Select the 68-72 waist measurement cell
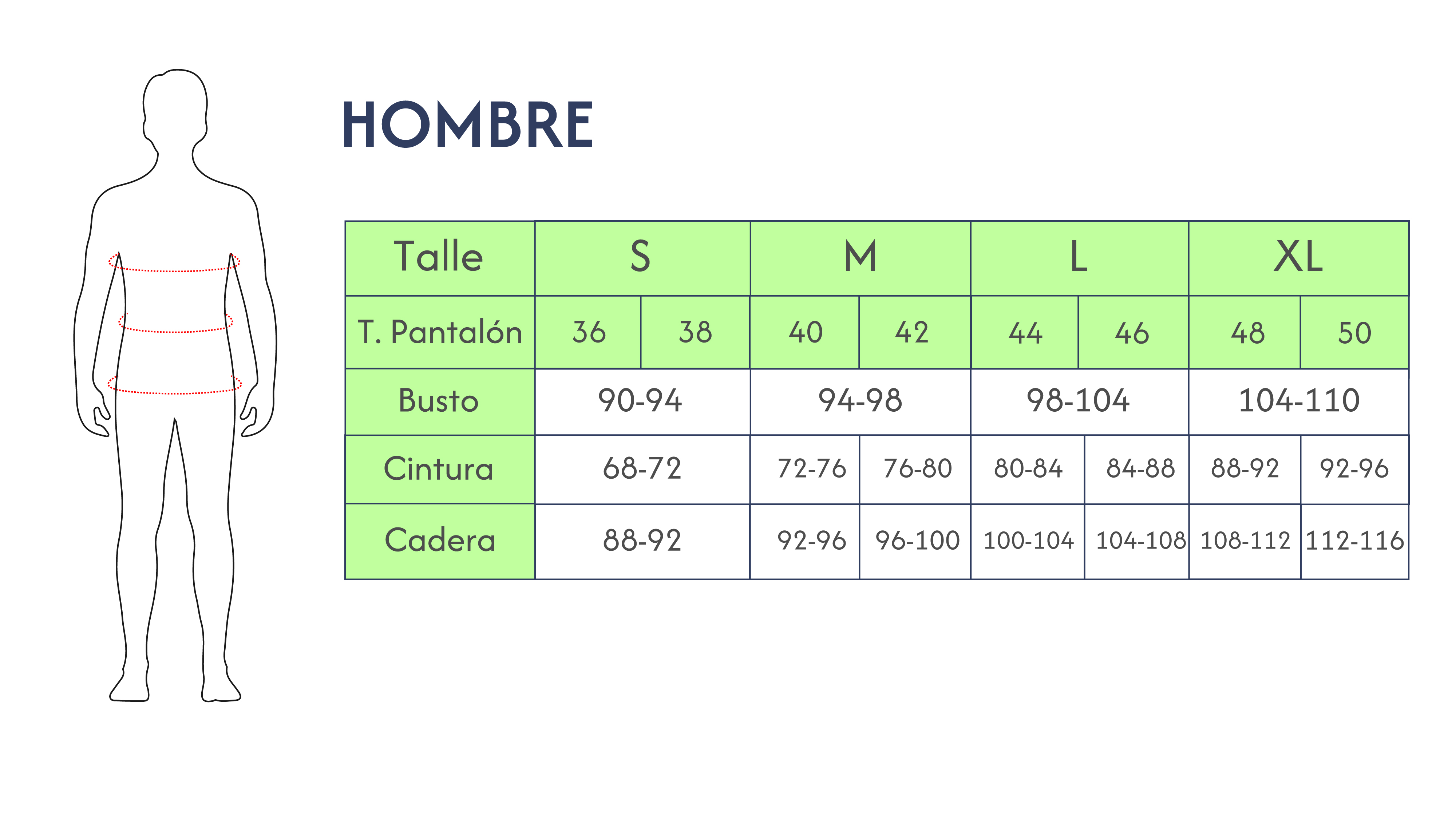Screen dimensions: 1456x819 click(642, 469)
